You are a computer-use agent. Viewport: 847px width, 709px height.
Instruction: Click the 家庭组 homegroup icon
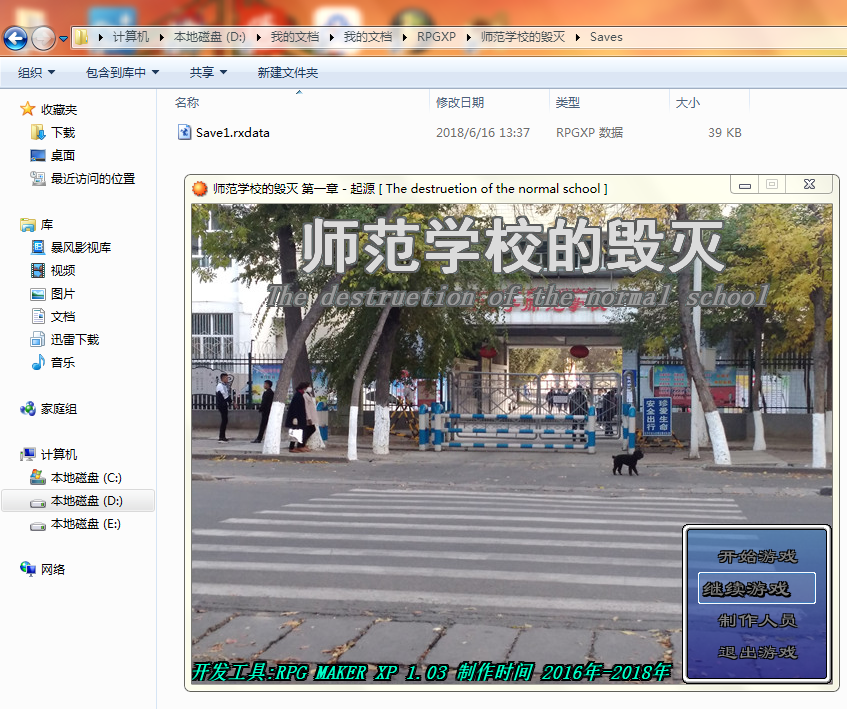point(28,409)
